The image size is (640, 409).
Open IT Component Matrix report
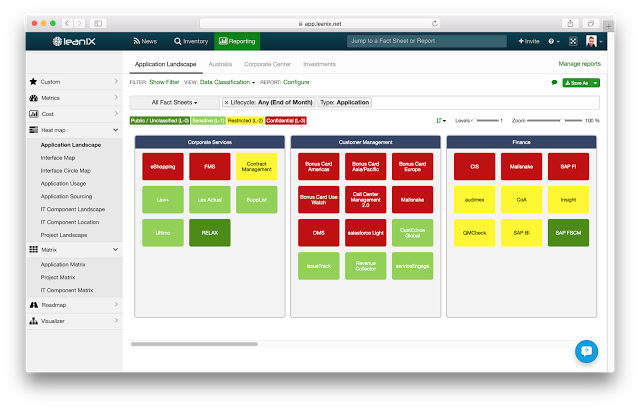click(x=67, y=290)
